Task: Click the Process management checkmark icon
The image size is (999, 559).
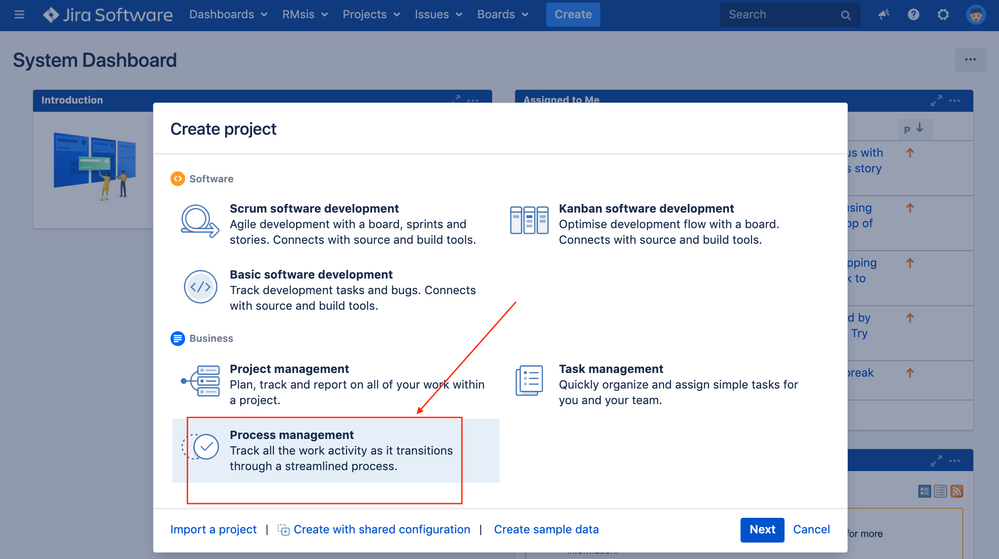Action: tap(201, 447)
